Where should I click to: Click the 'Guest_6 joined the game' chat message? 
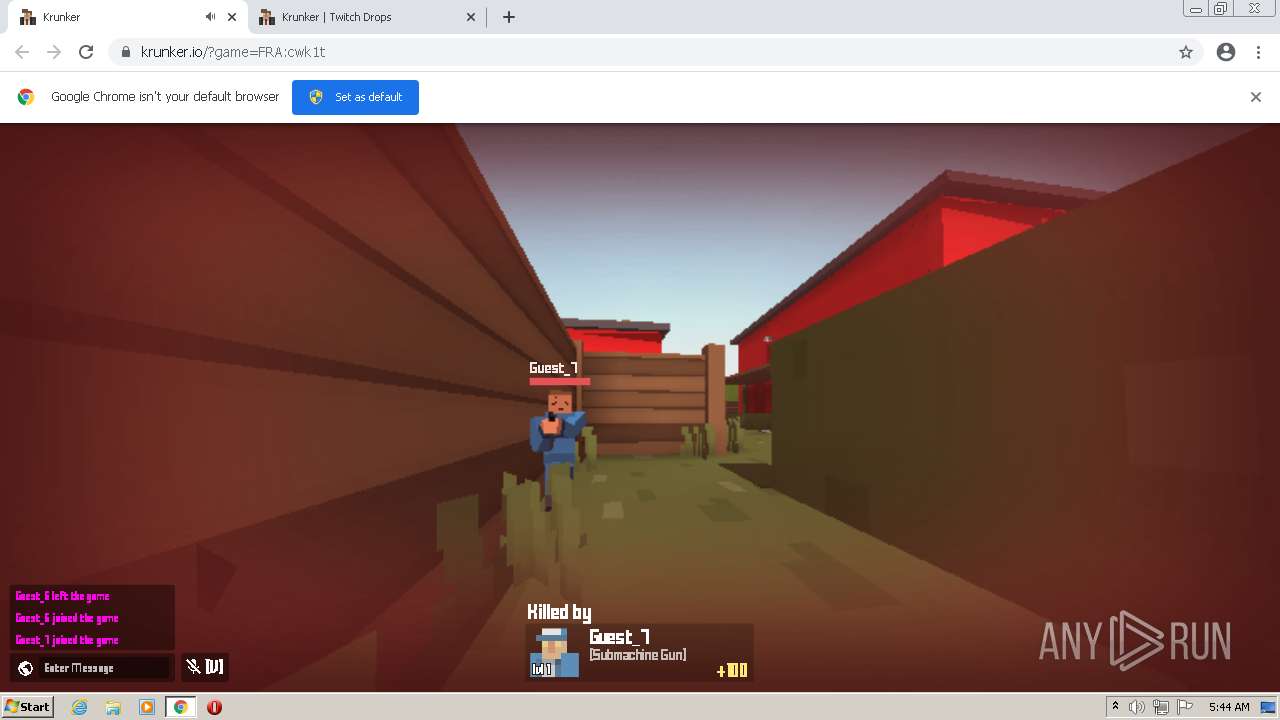(66, 618)
